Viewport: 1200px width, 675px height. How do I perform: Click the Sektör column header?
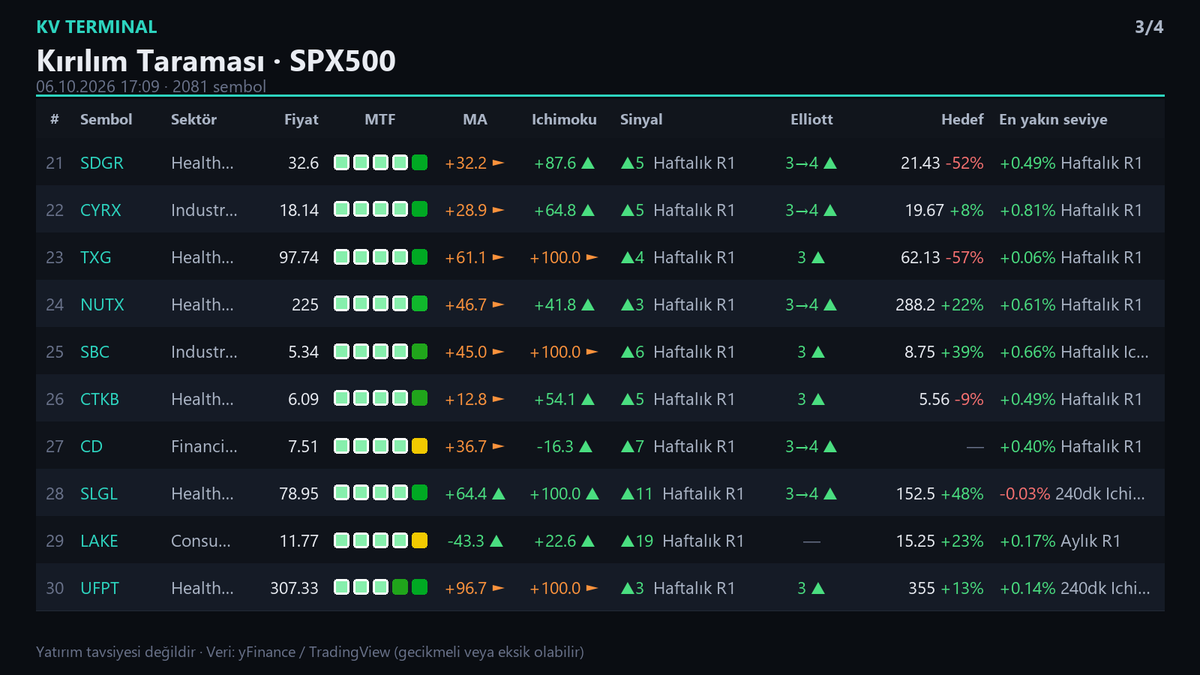coord(194,119)
